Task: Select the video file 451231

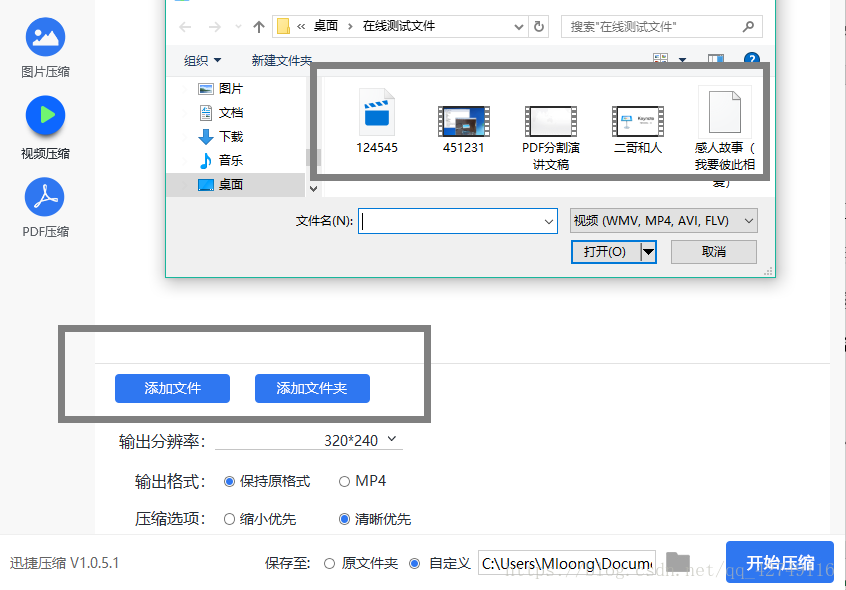Action: 463,129
